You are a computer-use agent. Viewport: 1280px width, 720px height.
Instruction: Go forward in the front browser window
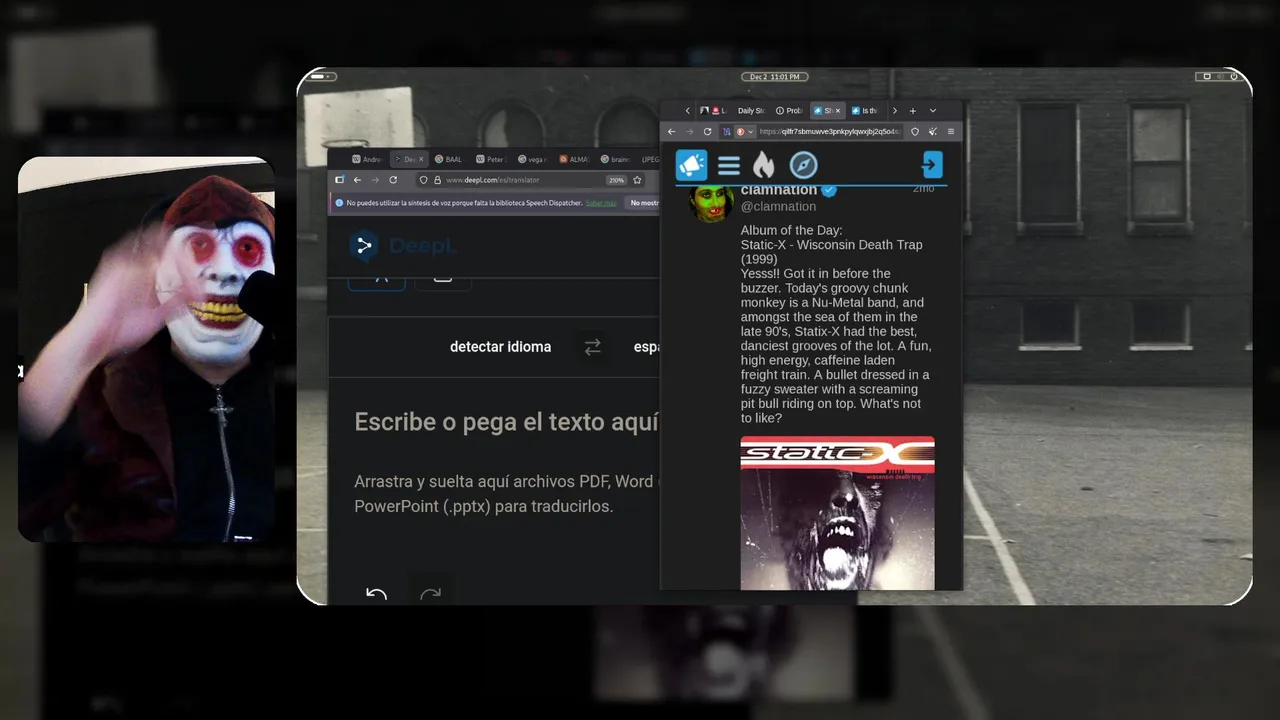coord(689,131)
